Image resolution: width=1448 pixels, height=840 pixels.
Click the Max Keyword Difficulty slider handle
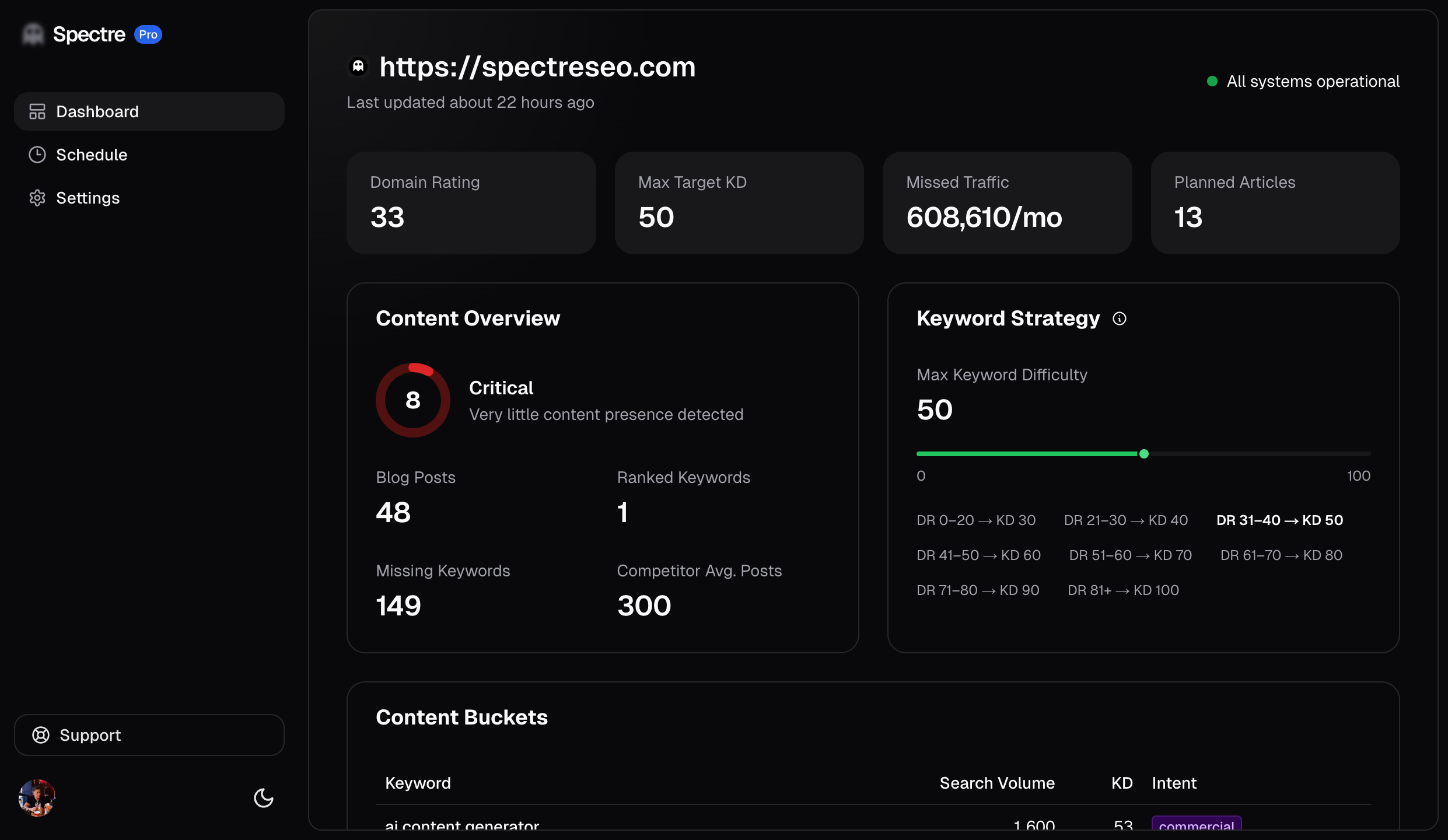(x=1143, y=454)
